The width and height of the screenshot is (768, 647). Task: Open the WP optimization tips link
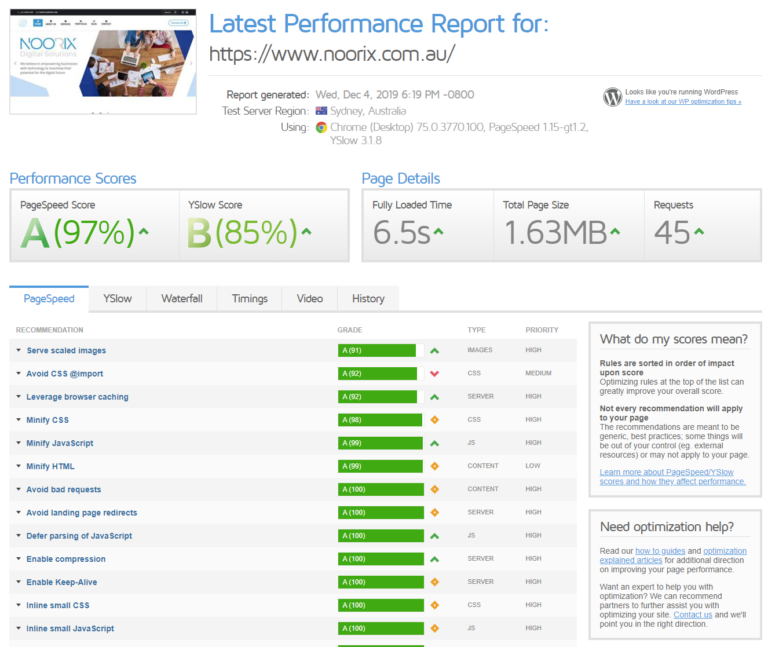[x=683, y=102]
